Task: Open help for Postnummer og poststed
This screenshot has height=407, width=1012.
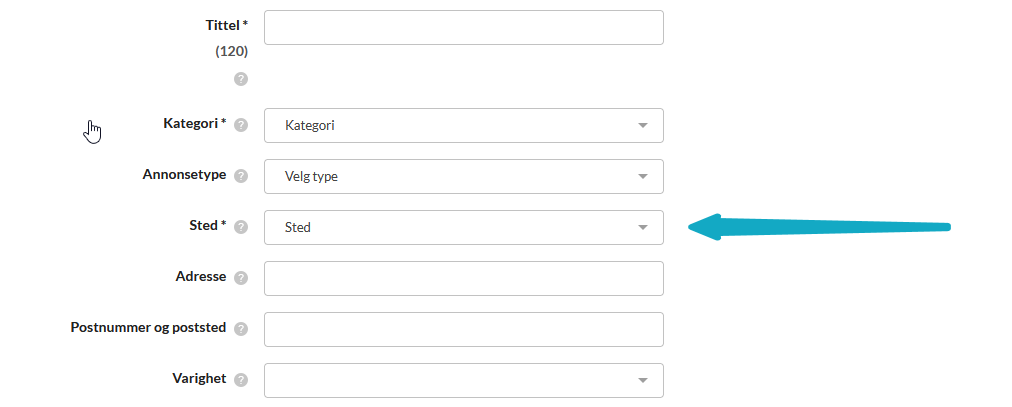Action: (241, 329)
